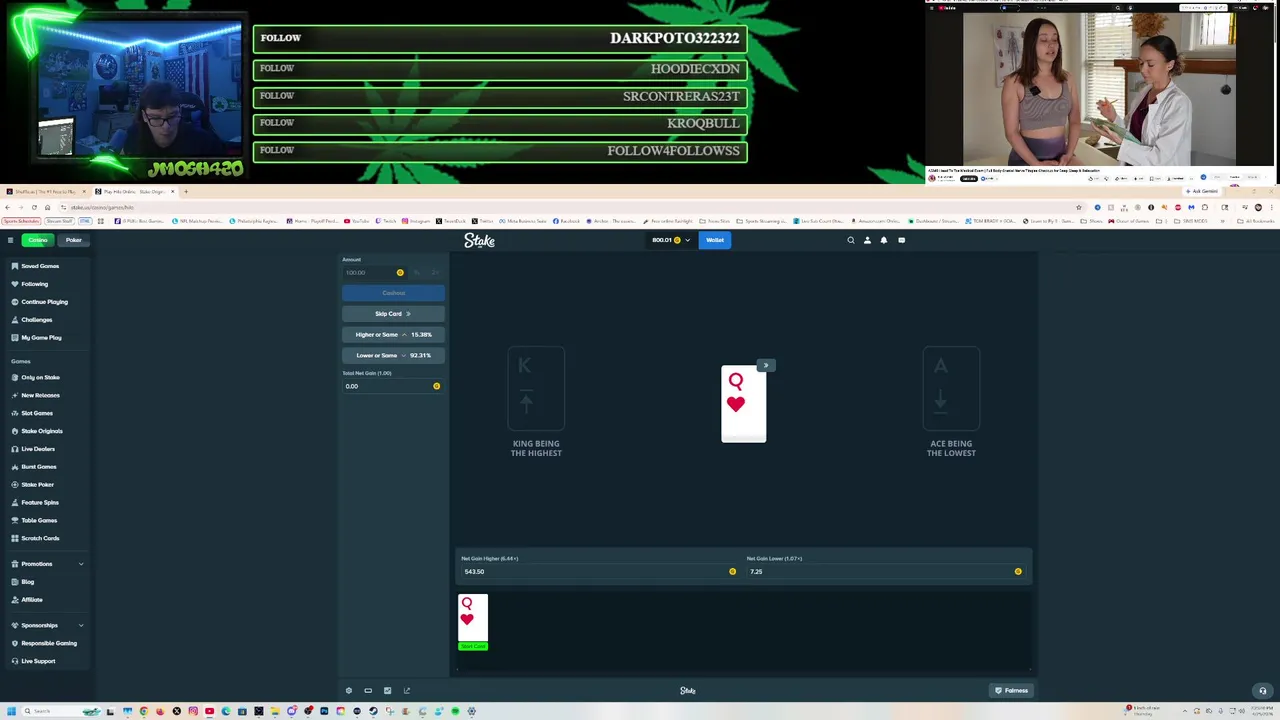
Task: Open Continue Playing in sidebar
Action: [x=44, y=302]
